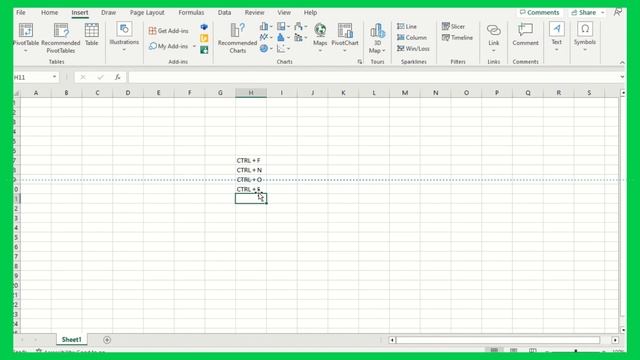
Task: Switch to the Review tab
Action: 254,13
